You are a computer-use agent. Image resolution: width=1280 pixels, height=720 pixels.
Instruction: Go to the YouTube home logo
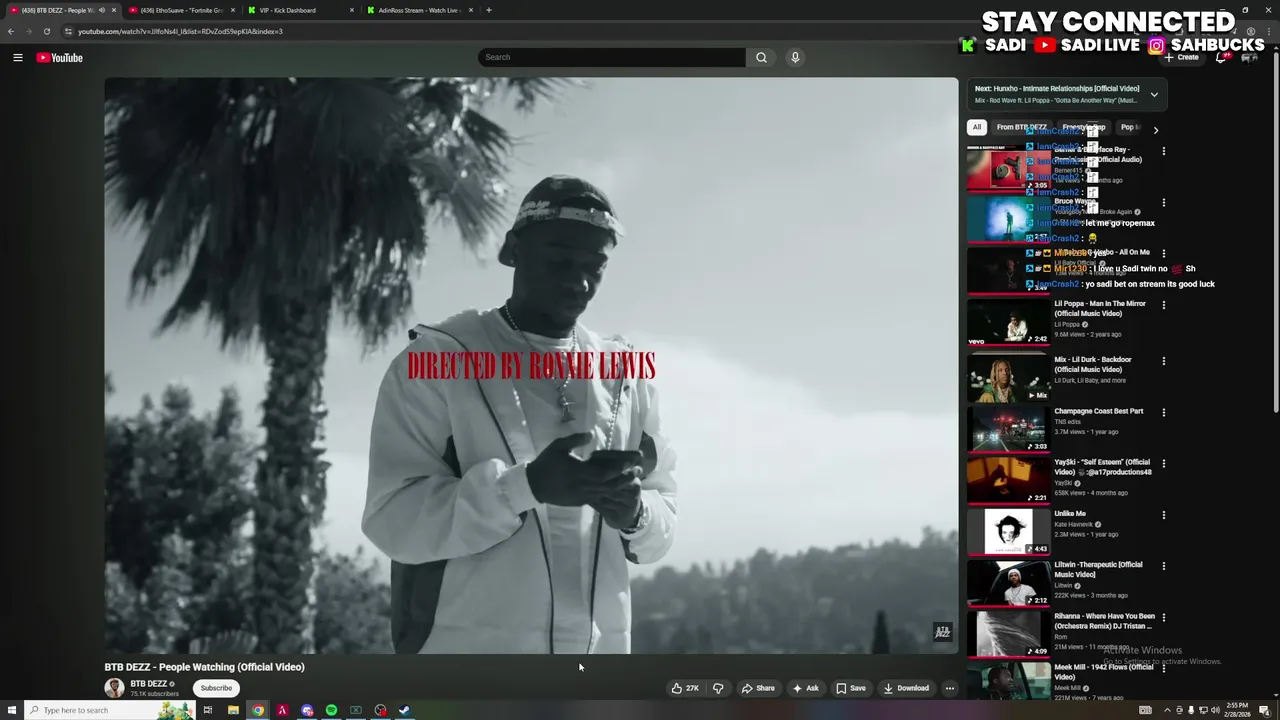point(59,57)
